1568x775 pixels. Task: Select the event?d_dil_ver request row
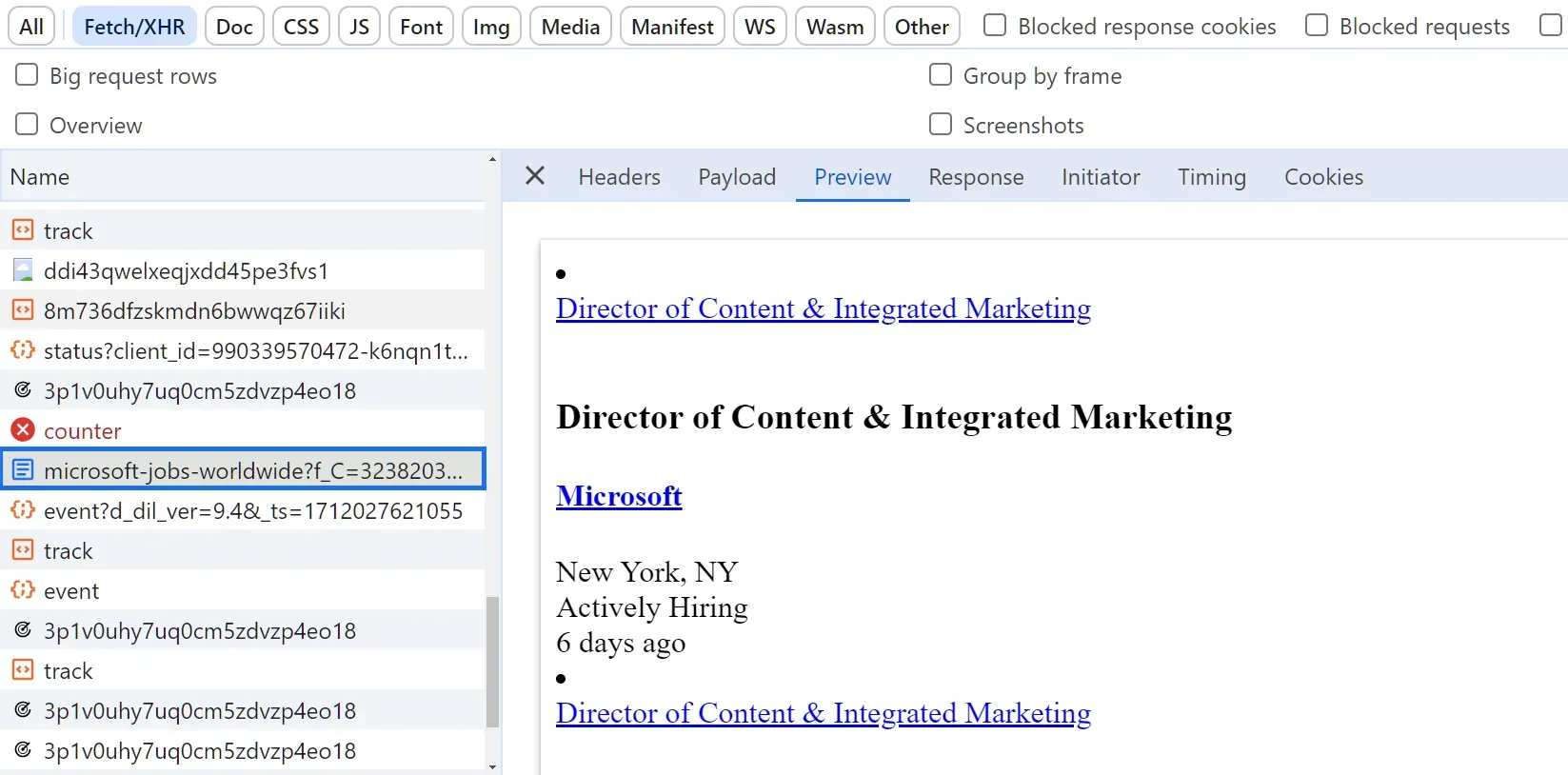(x=243, y=510)
